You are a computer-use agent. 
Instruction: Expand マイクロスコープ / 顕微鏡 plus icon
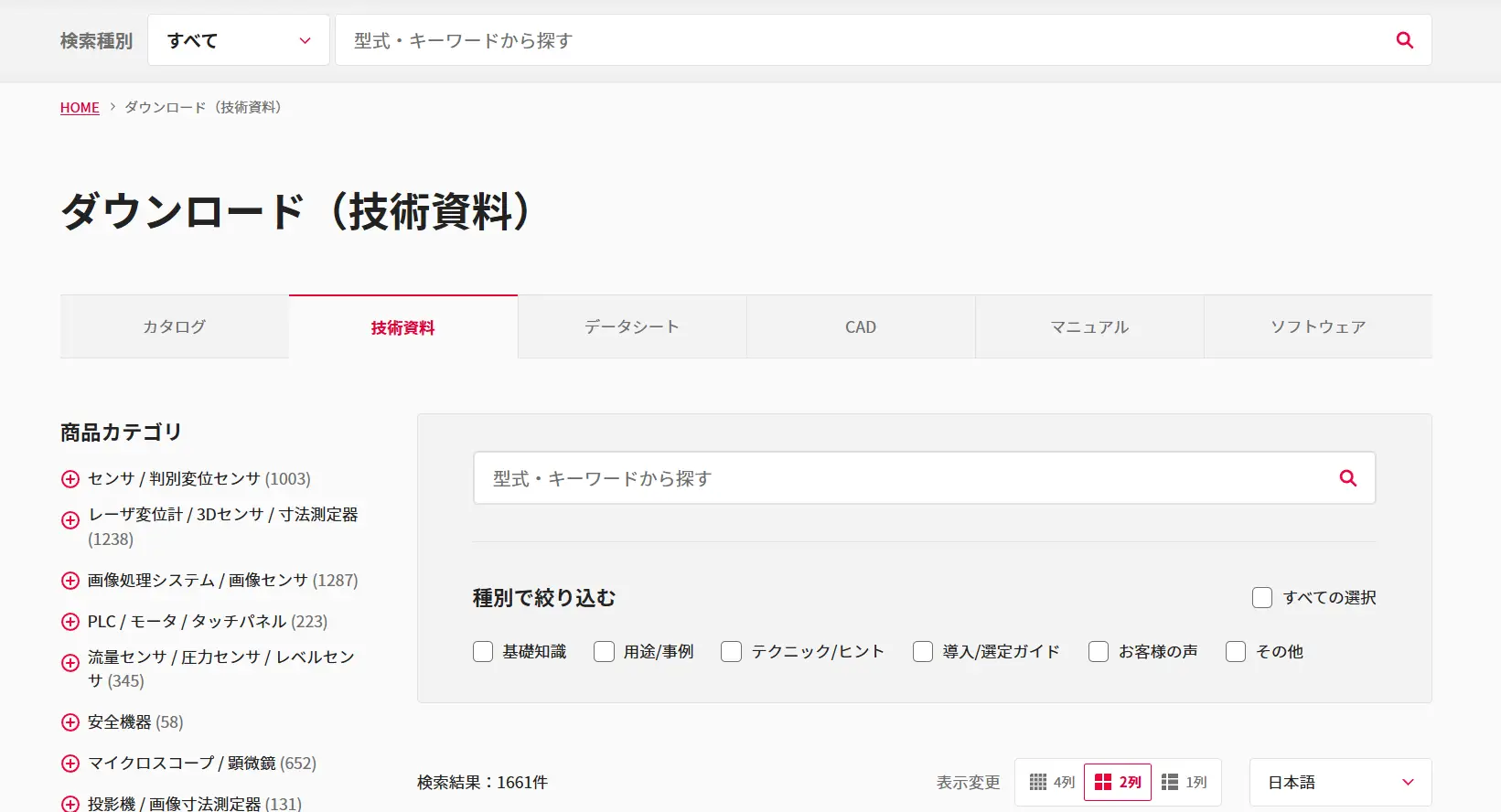(70, 764)
